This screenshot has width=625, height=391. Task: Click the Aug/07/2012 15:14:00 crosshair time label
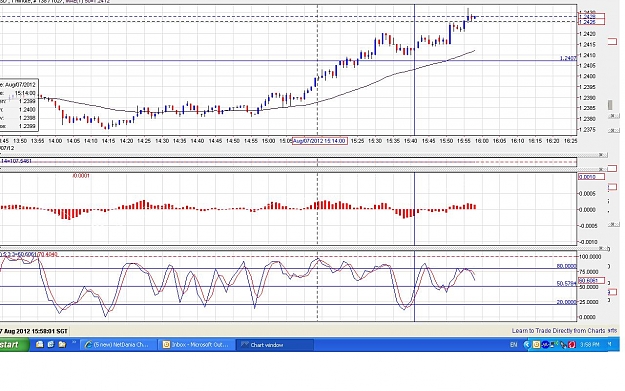tap(320, 141)
